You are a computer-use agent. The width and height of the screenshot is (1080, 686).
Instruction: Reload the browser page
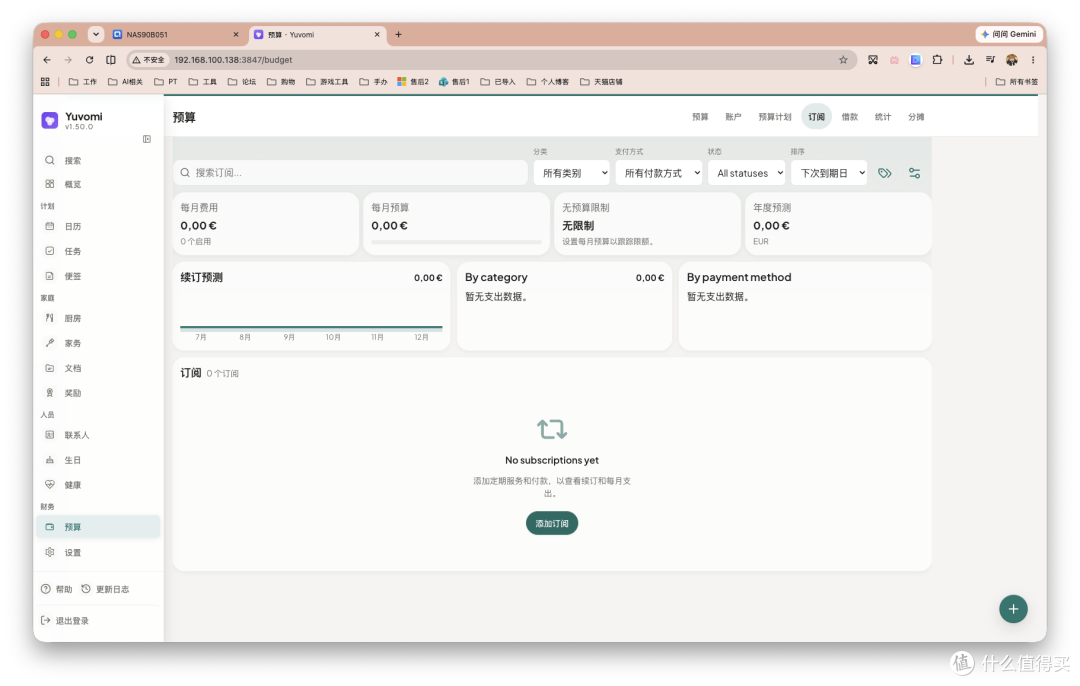coord(90,60)
